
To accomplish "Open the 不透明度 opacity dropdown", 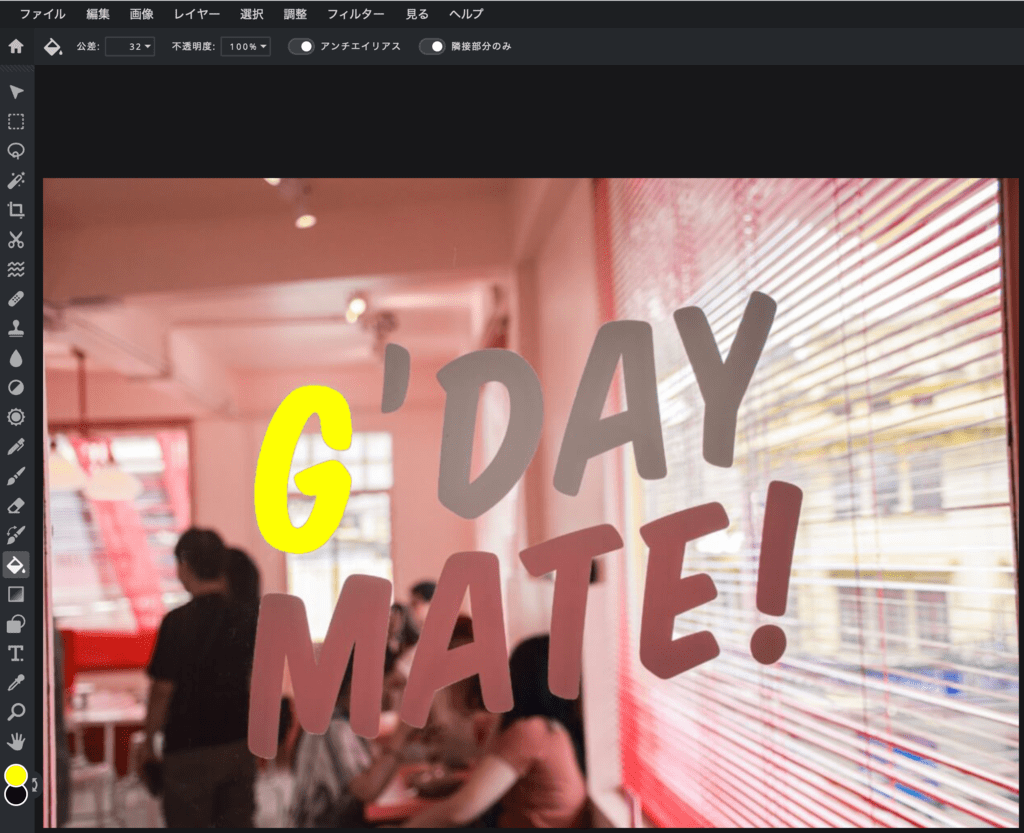I will [246, 46].
